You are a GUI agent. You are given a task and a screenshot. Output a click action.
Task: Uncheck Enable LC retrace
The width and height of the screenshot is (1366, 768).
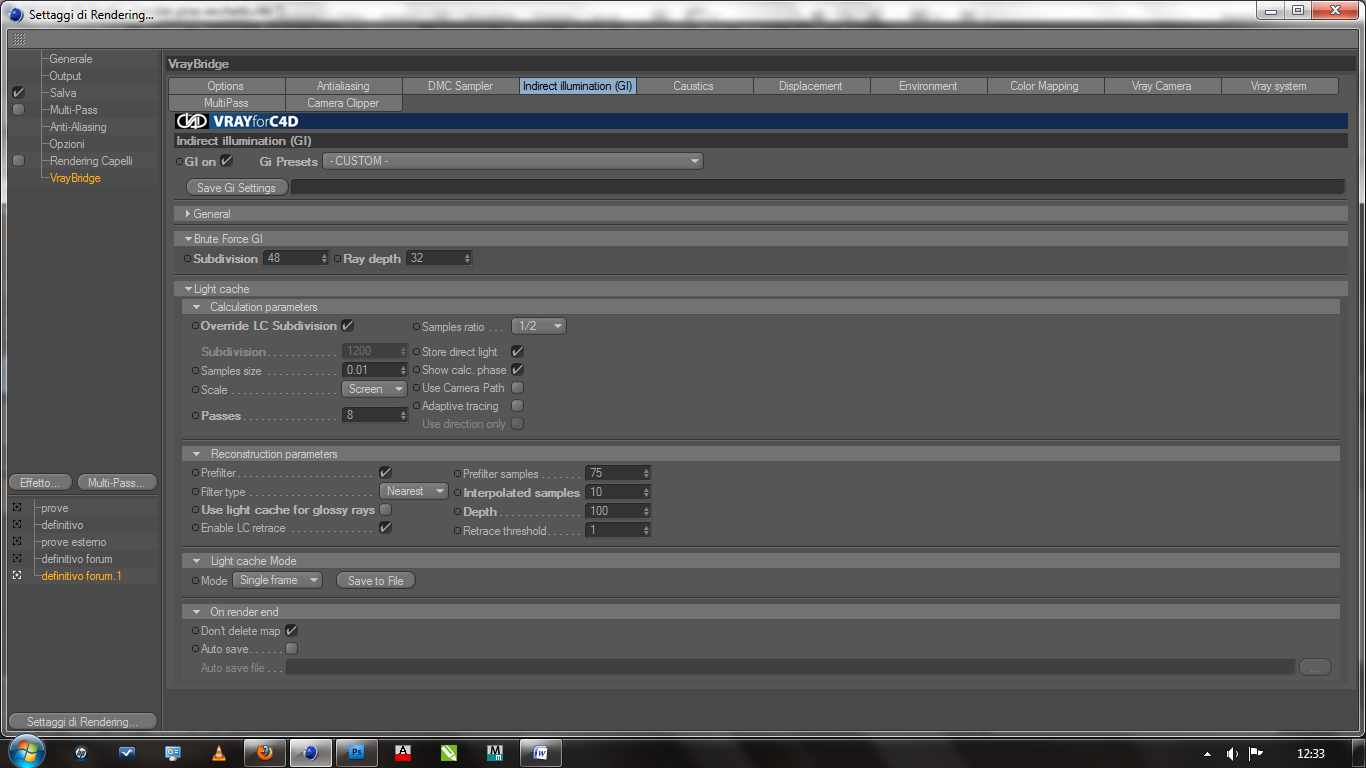pyautogui.click(x=385, y=528)
